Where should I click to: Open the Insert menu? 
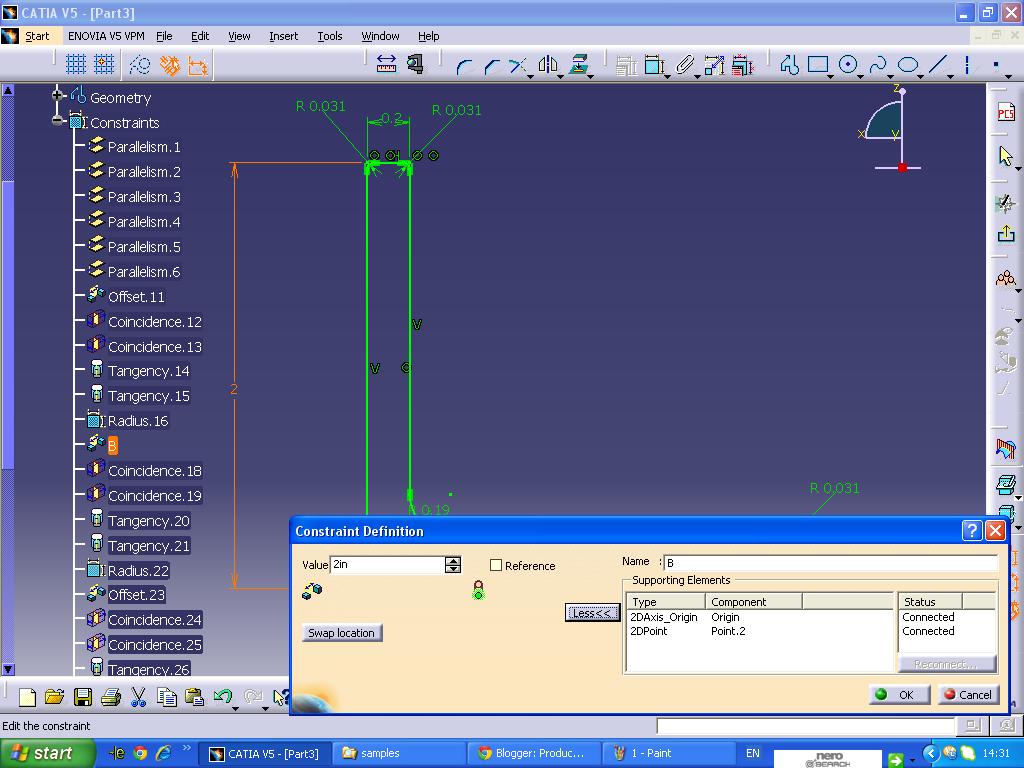point(283,36)
